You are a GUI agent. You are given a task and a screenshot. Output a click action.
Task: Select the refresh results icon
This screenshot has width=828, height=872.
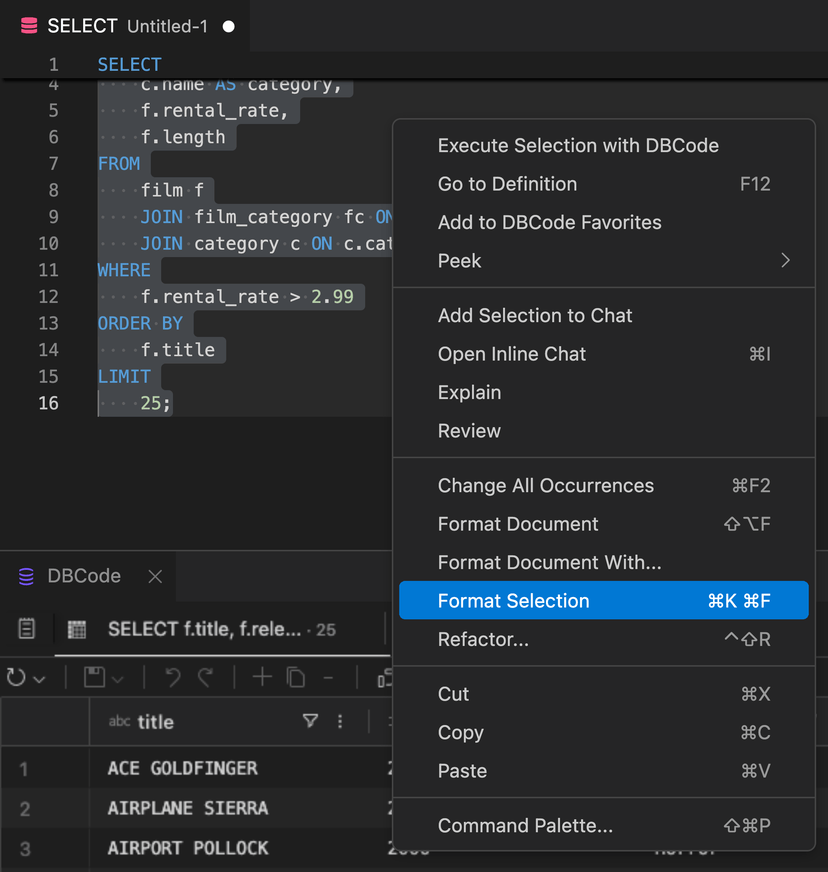pyautogui.click(x=16, y=678)
